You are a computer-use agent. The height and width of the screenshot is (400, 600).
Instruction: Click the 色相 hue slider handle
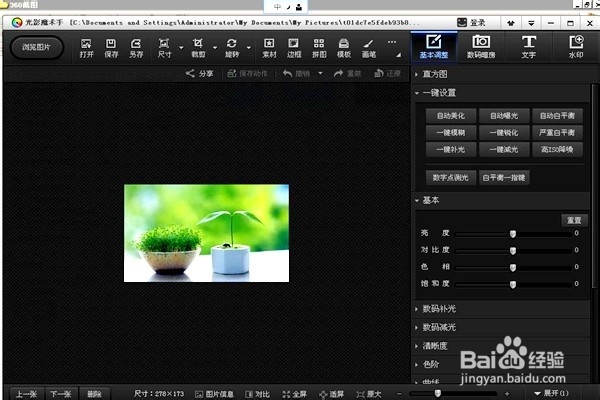(513, 268)
